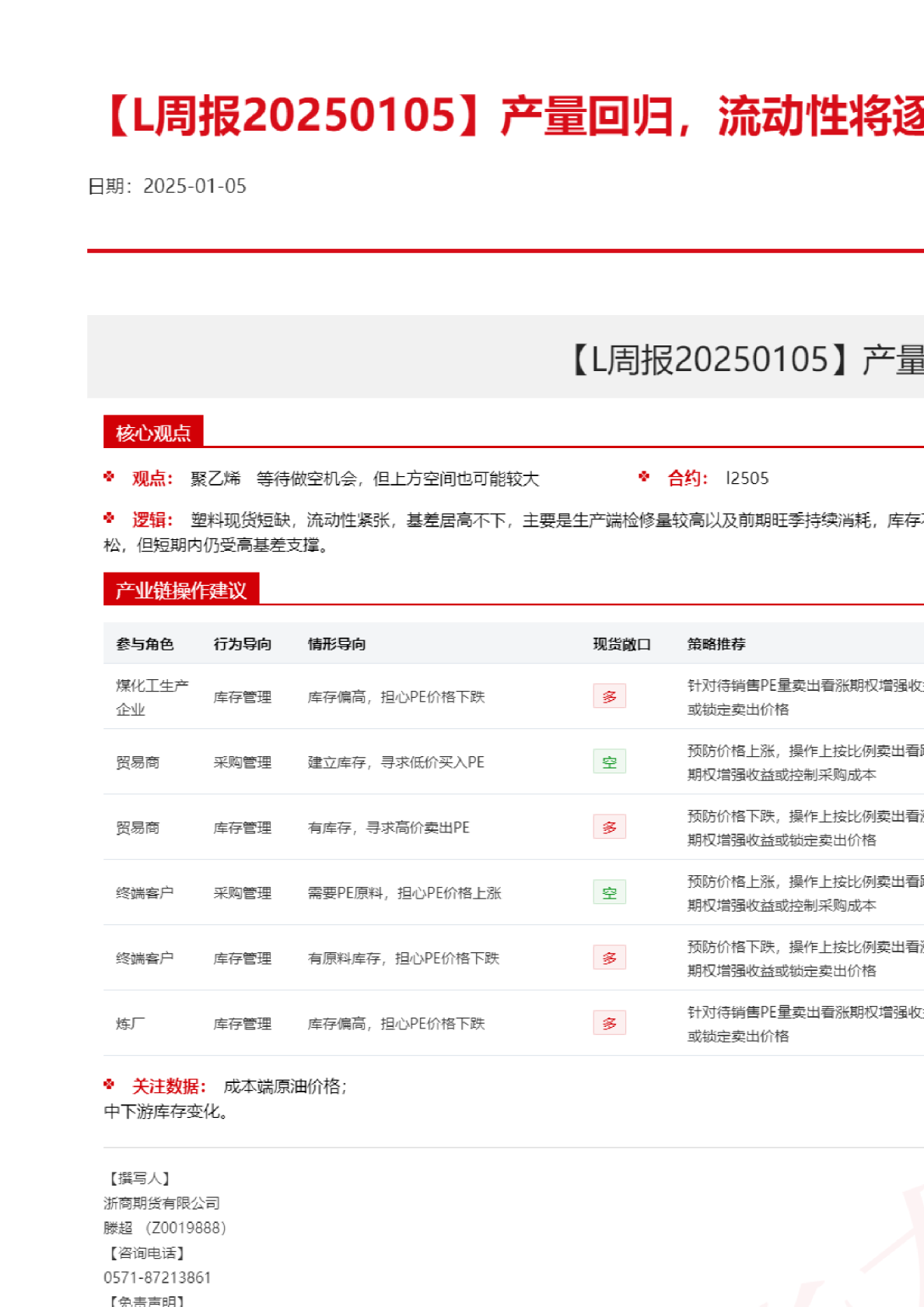
Task: Click the red bullet icon before 逻辑
Action: [109, 518]
